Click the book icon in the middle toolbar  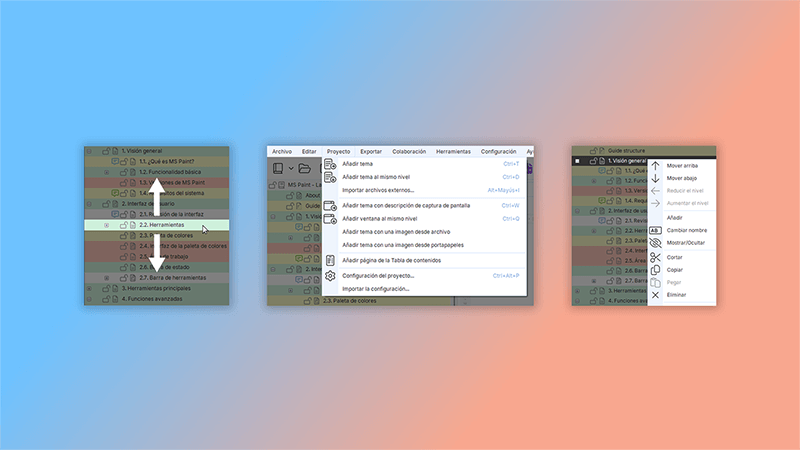click(279, 169)
